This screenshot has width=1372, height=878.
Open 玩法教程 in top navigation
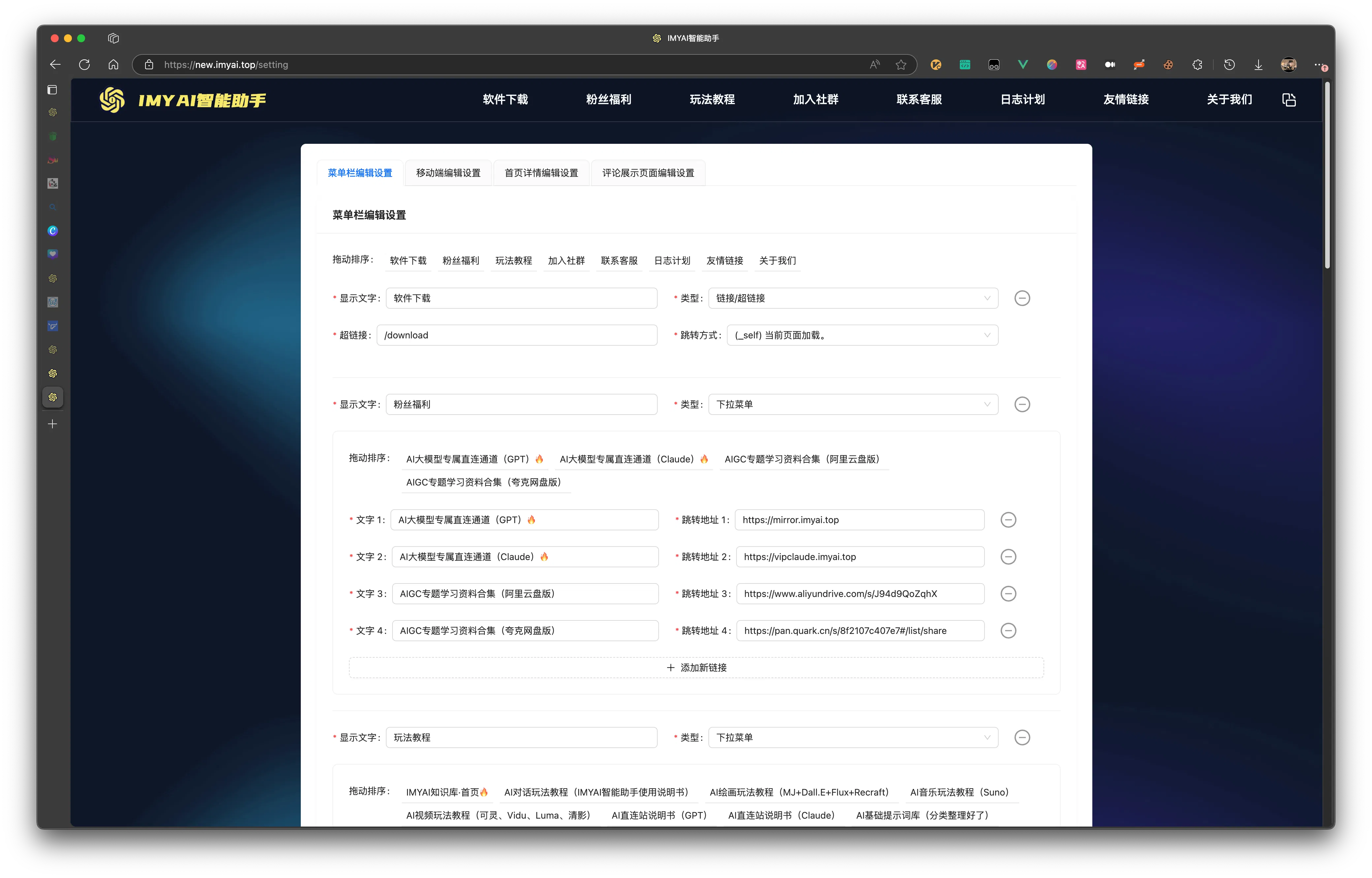(712, 100)
